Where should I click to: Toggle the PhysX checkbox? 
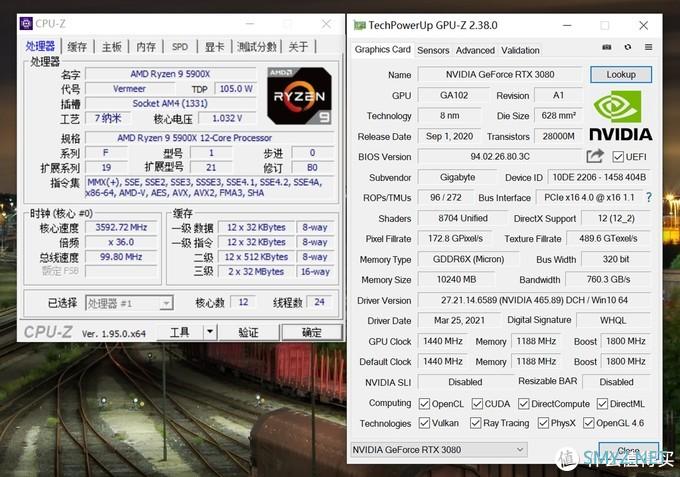point(543,423)
